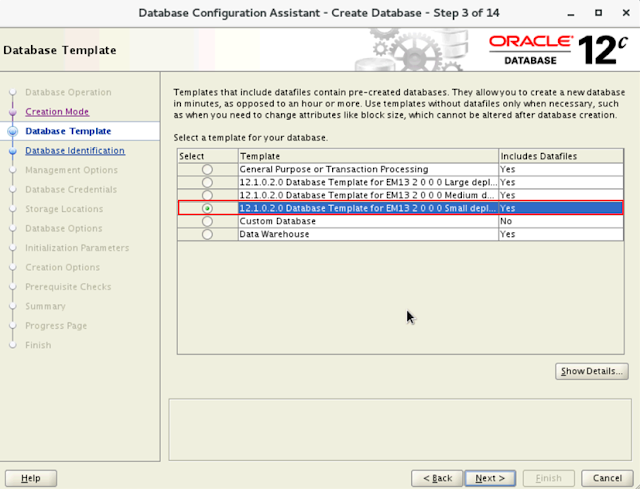Screen dimensions: 640x489
Task: Click the 'Yes' datafiles cell for Data Warehouse
Action: (x=561, y=234)
